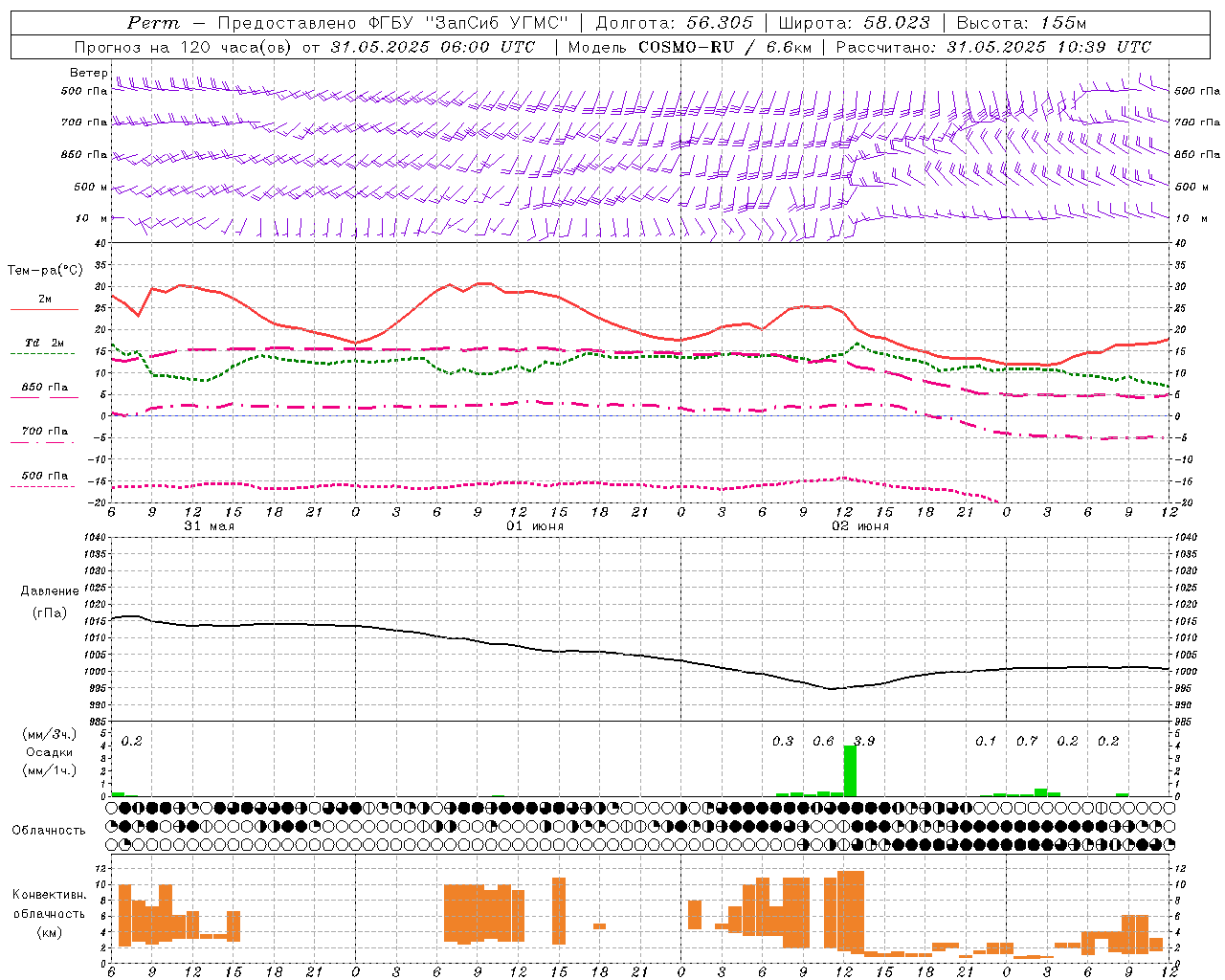Screen dimensions: 1225x980
Task: Click the left 500 м wind level label
Action: (x=92, y=187)
